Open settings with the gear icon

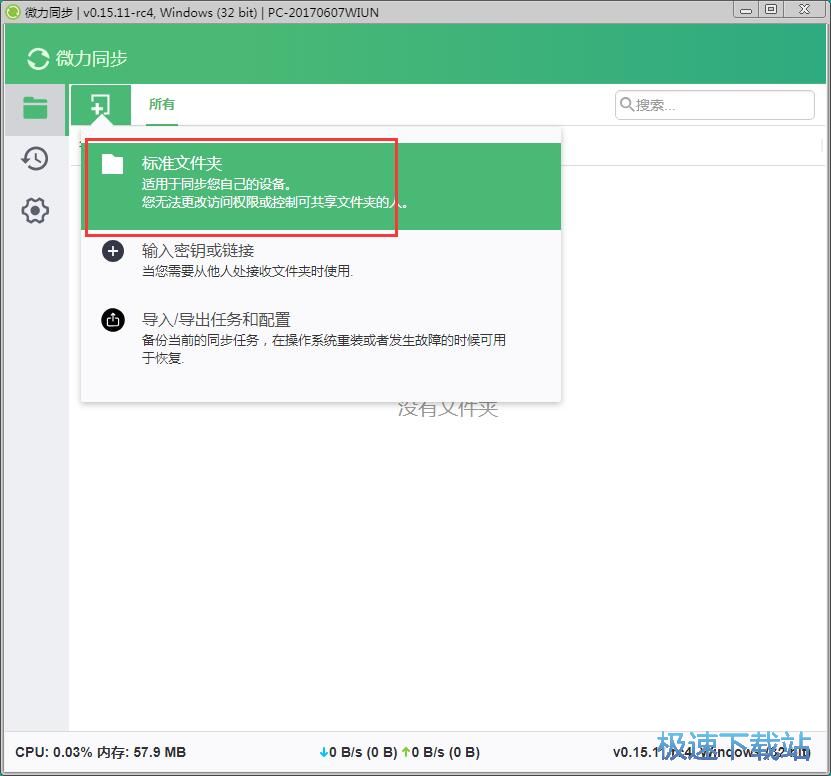pyautogui.click(x=34, y=210)
